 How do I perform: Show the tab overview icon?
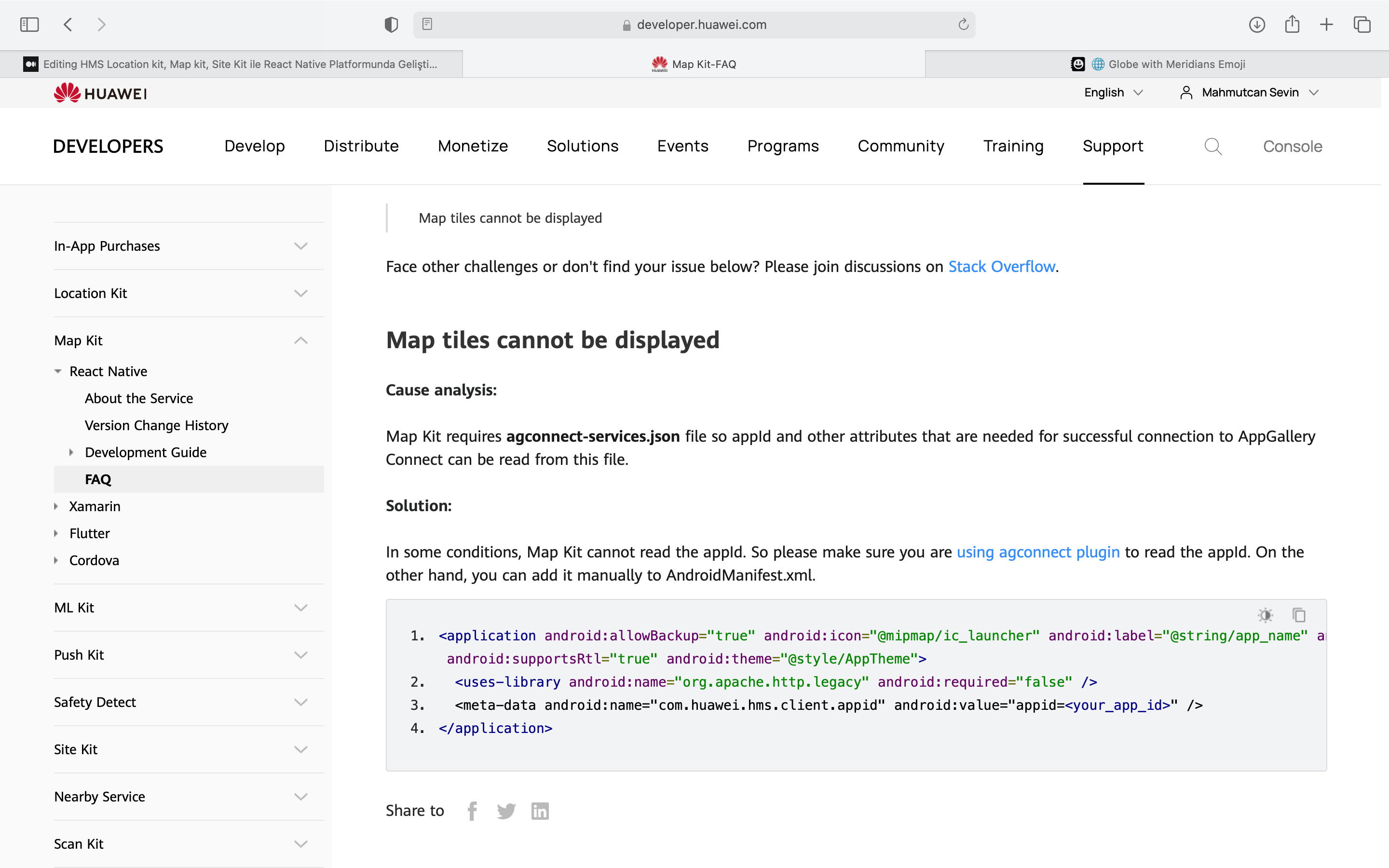coord(1362,25)
